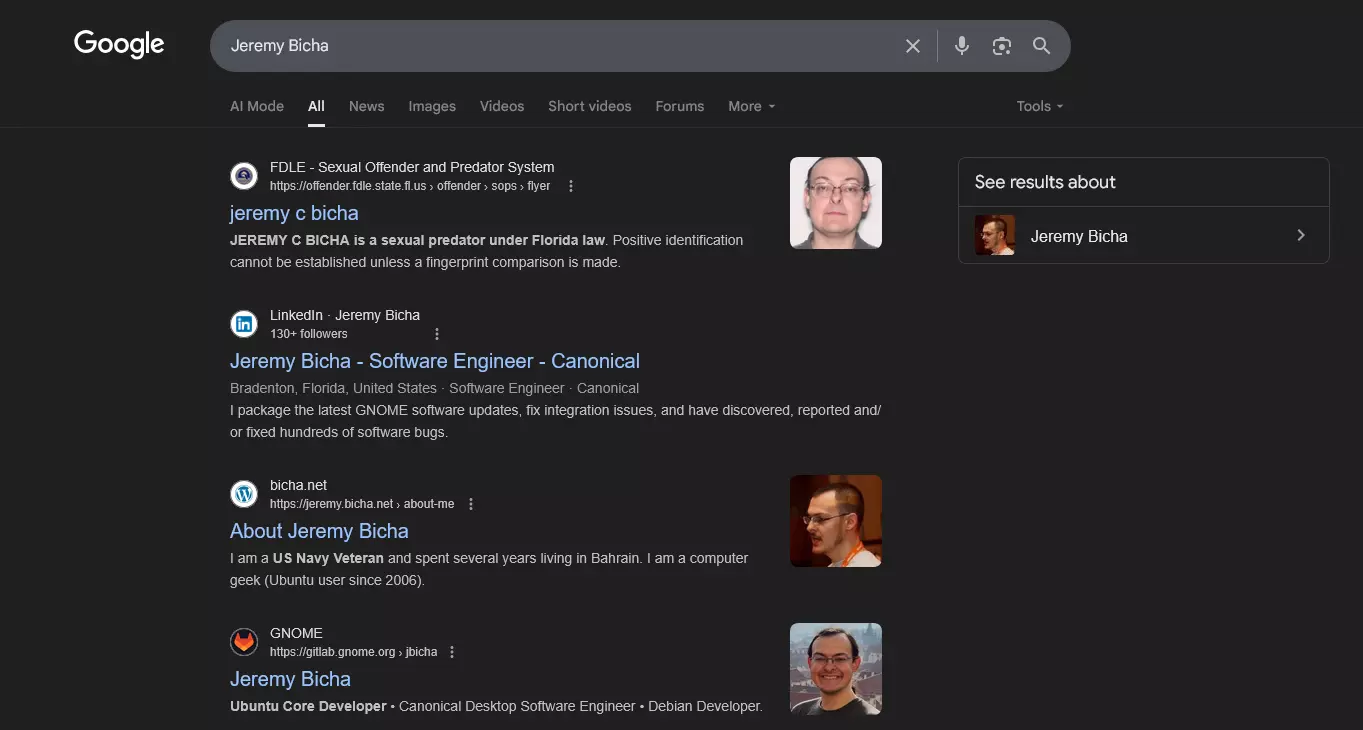Click the jeremy.bicha.net about-me URL
The height and width of the screenshot is (730, 1363).
pos(362,504)
